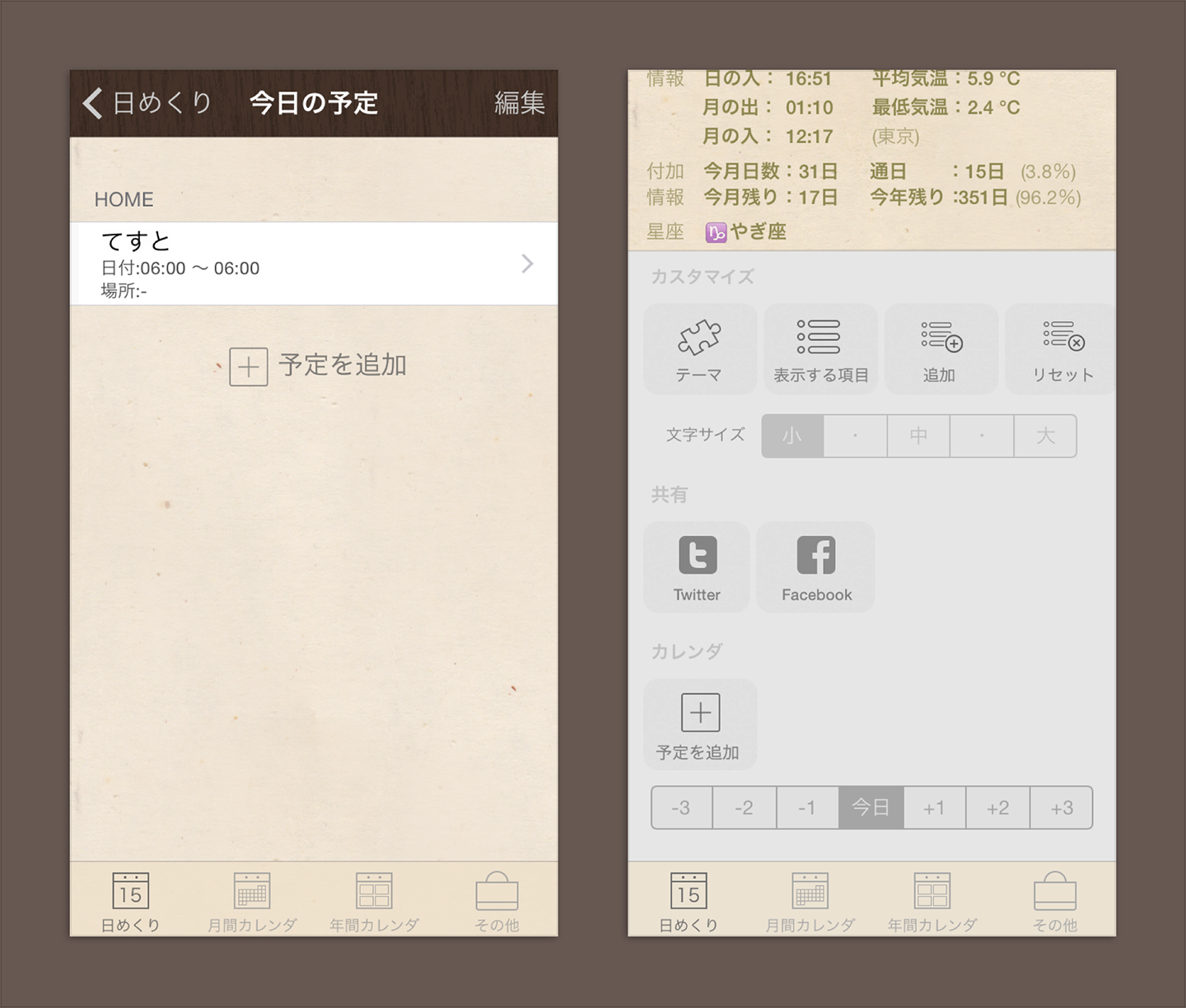Go back to 日めくり from today's schedule
The height and width of the screenshot is (1008, 1186).
click(147, 103)
